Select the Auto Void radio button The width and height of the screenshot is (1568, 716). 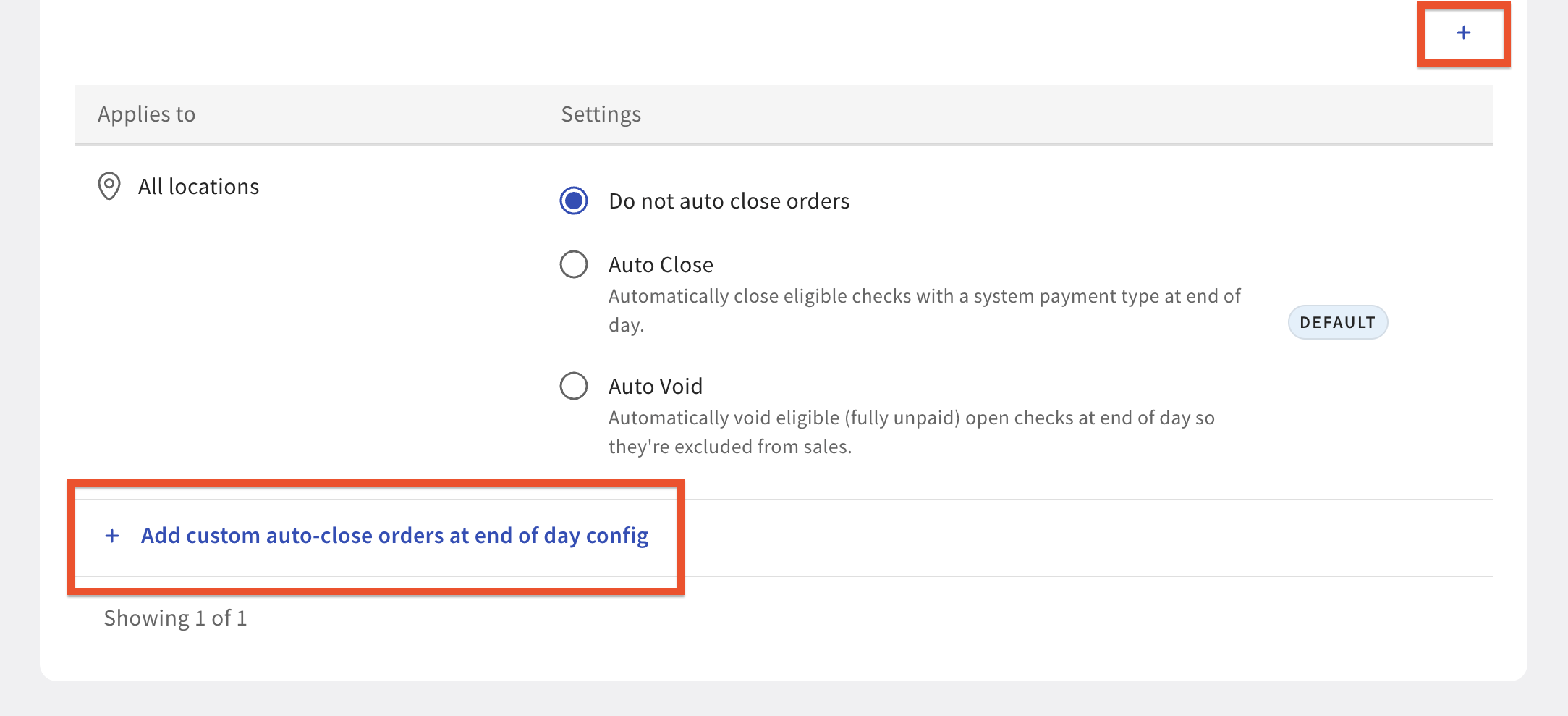[x=574, y=386]
